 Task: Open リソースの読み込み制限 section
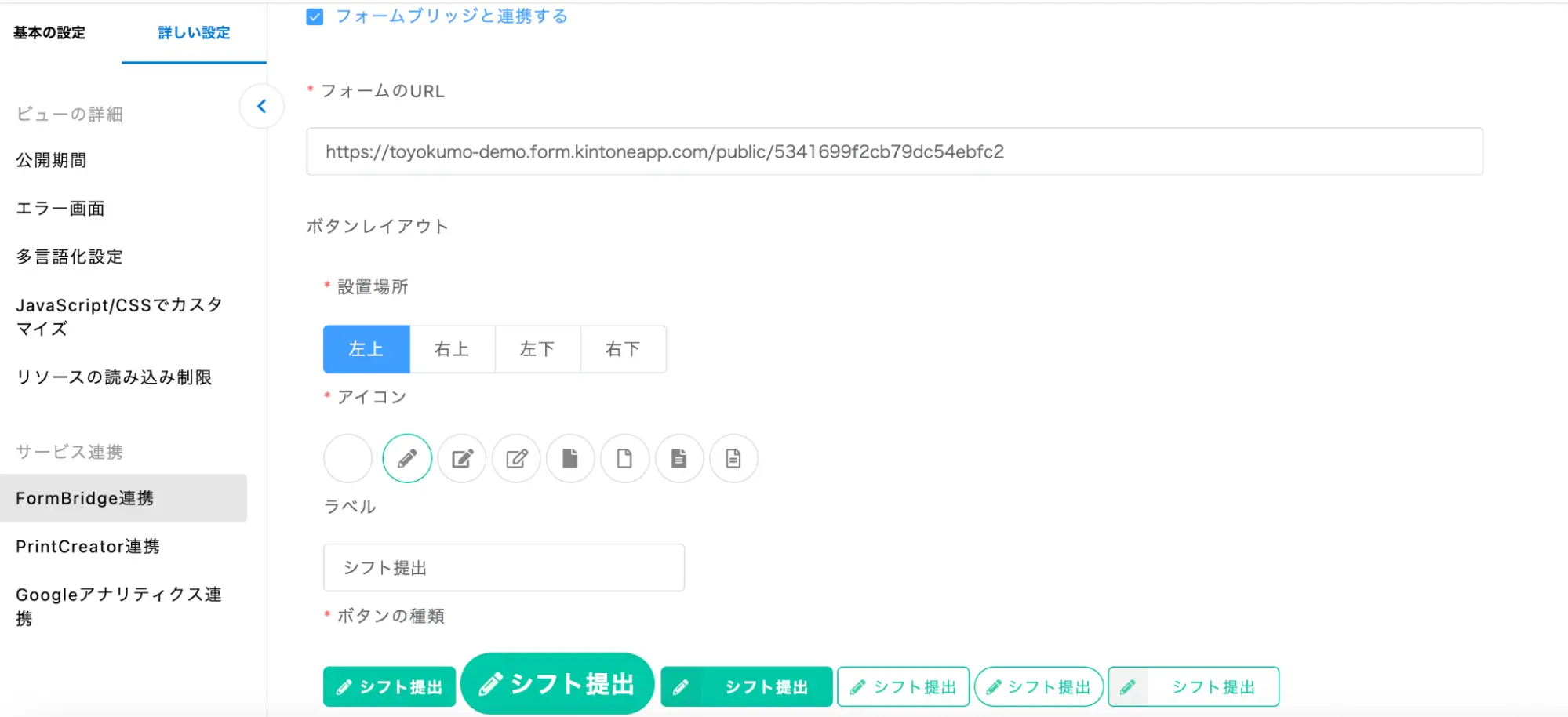[114, 377]
